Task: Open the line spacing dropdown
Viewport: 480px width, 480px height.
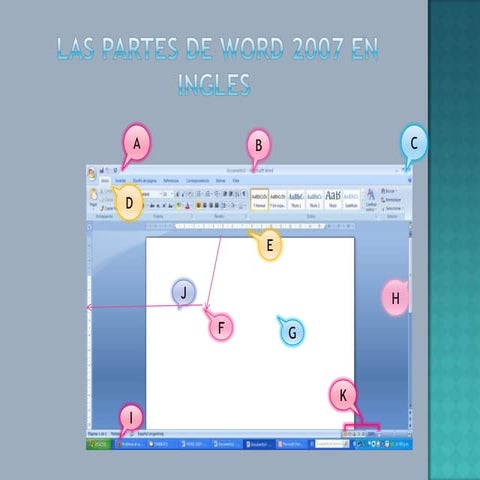Action: pos(223,206)
